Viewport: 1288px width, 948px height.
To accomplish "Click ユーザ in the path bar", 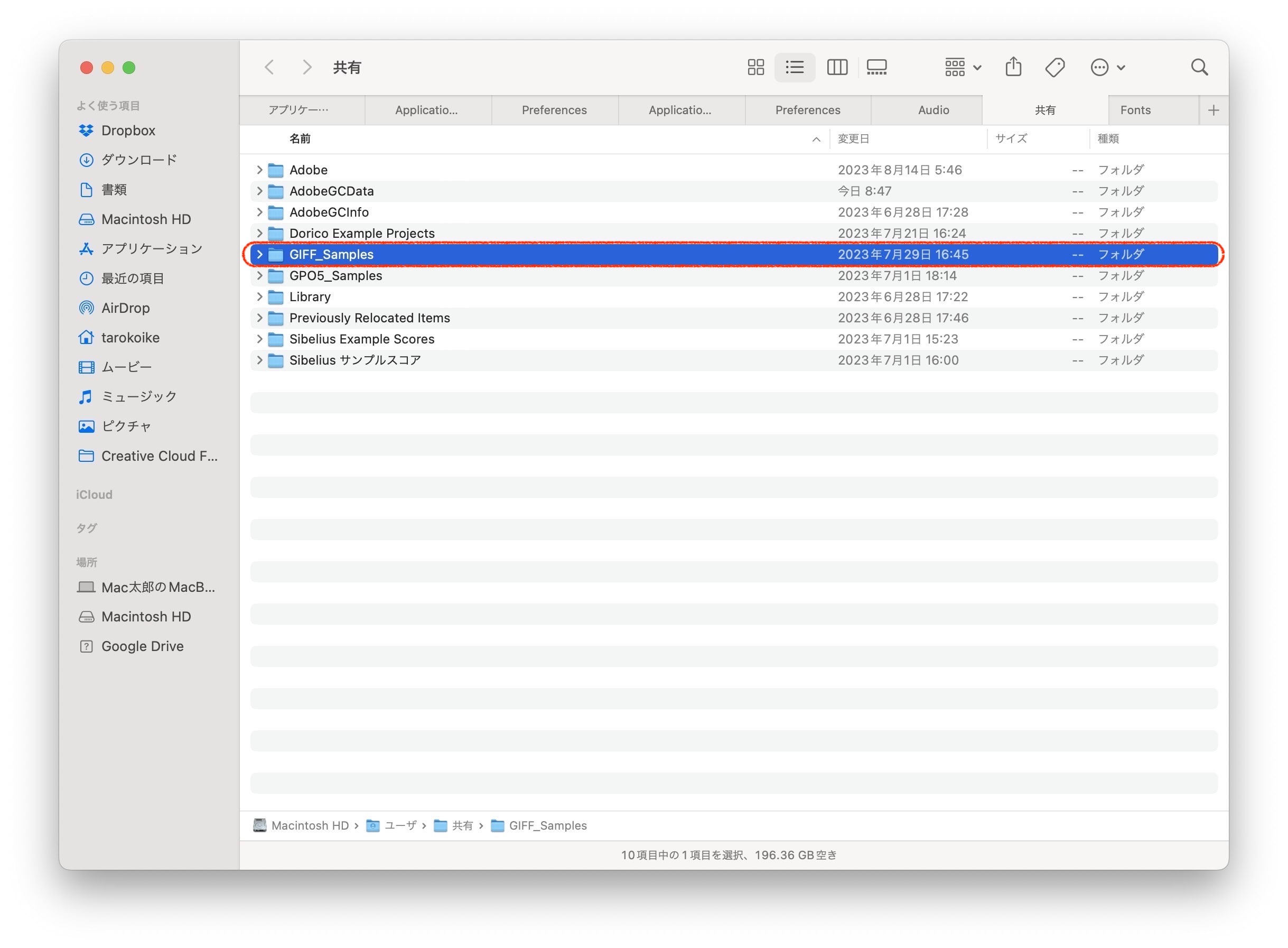I will [x=391, y=826].
